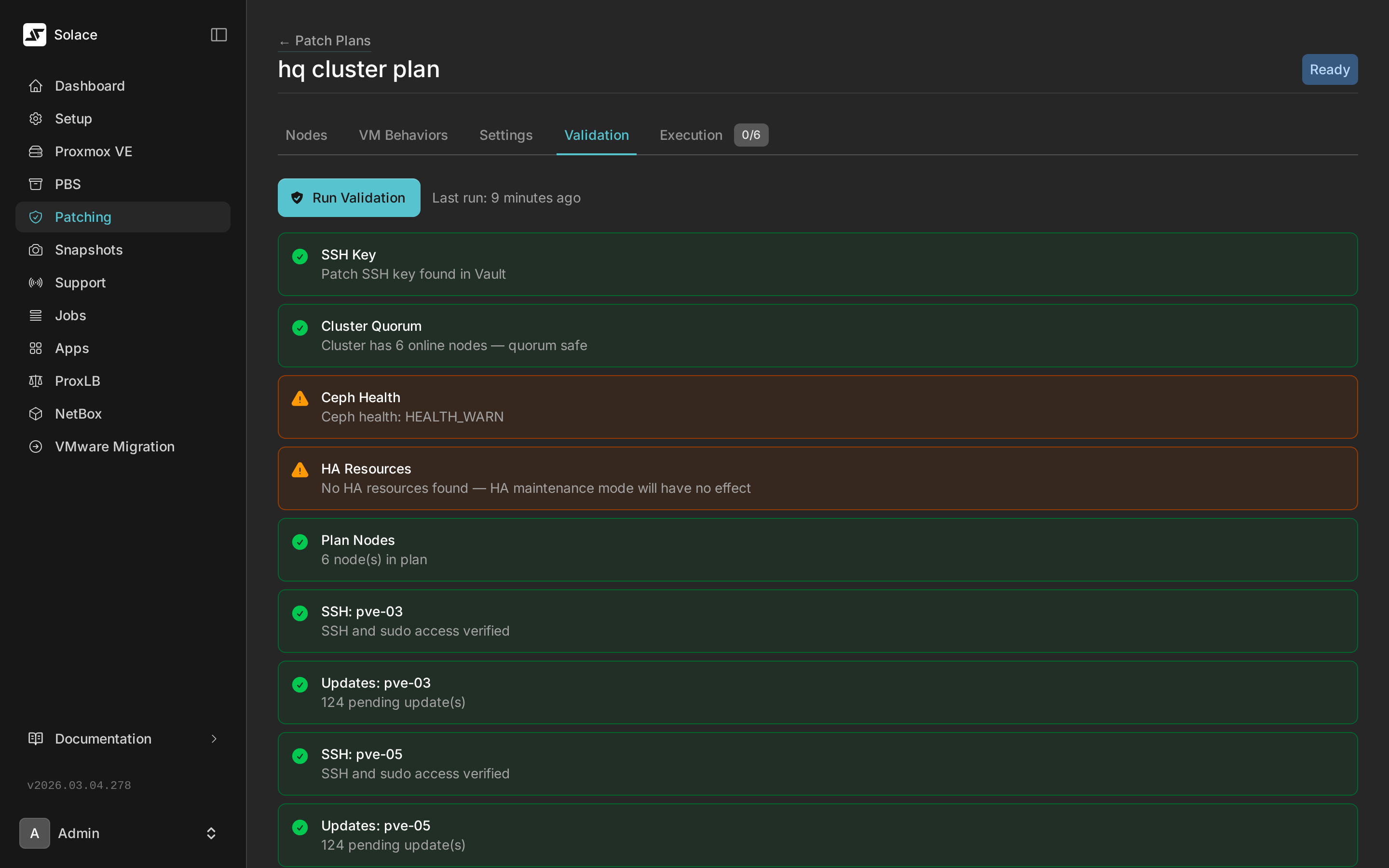Switch to the VM Behaviors tab
This screenshot has height=868, width=1389.
[403, 135]
